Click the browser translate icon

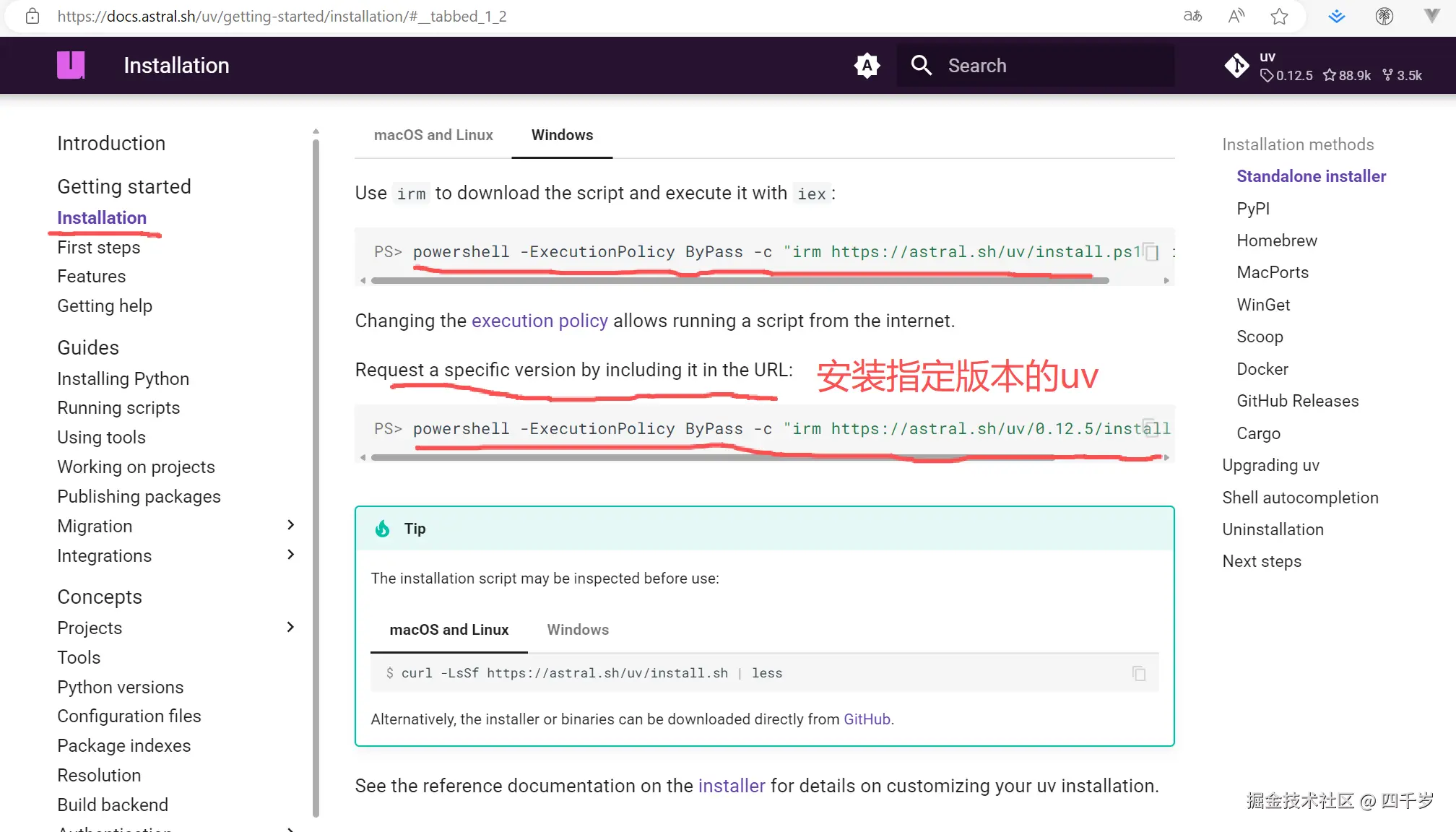[x=1193, y=16]
